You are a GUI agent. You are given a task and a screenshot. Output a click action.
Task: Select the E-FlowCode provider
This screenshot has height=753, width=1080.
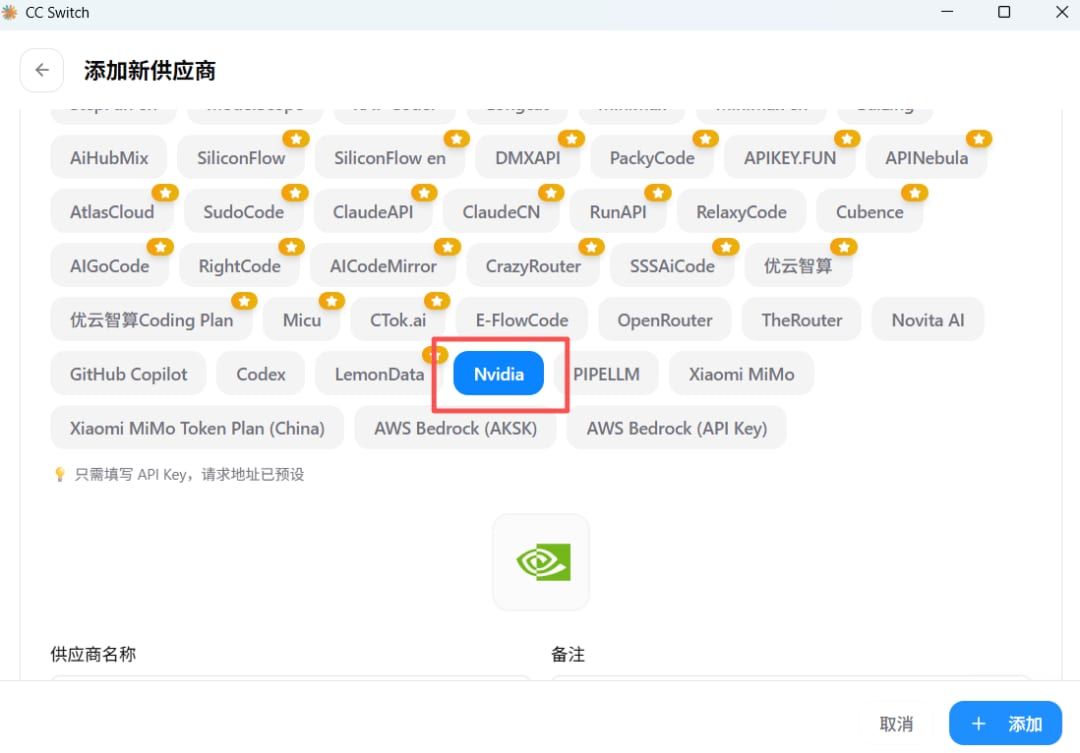point(522,320)
